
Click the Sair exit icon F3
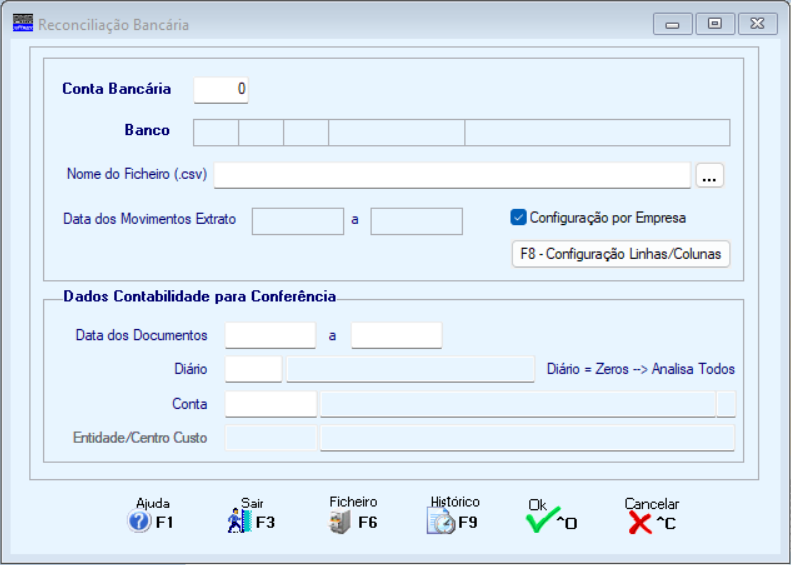pyautogui.click(x=239, y=521)
